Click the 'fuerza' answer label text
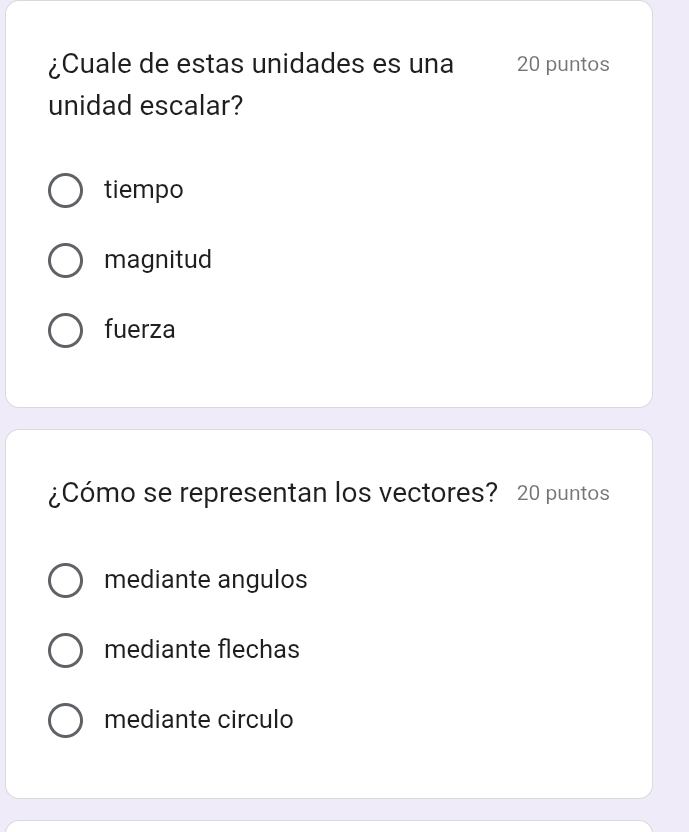This screenshot has height=832, width=689. pyautogui.click(x=140, y=330)
